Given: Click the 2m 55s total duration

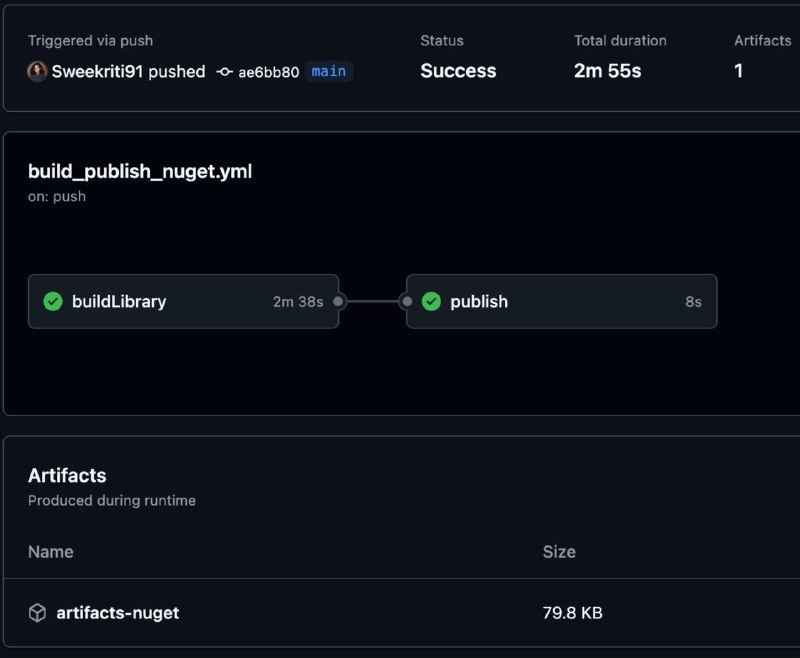Looking at the screenshot, I should (608, 71).
